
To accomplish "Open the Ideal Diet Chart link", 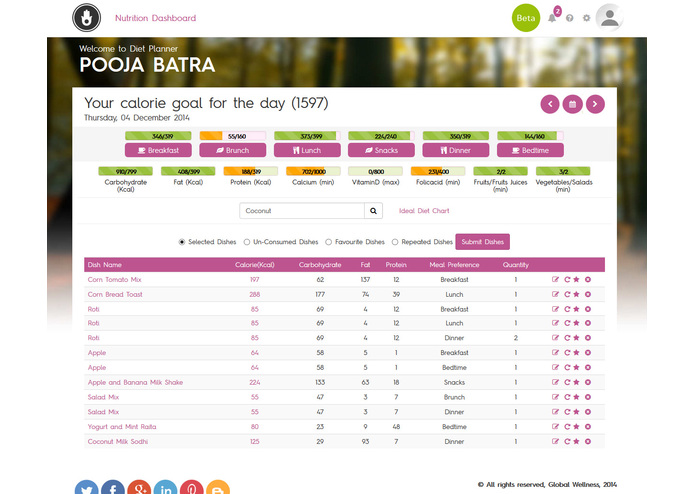I will 424,211.
